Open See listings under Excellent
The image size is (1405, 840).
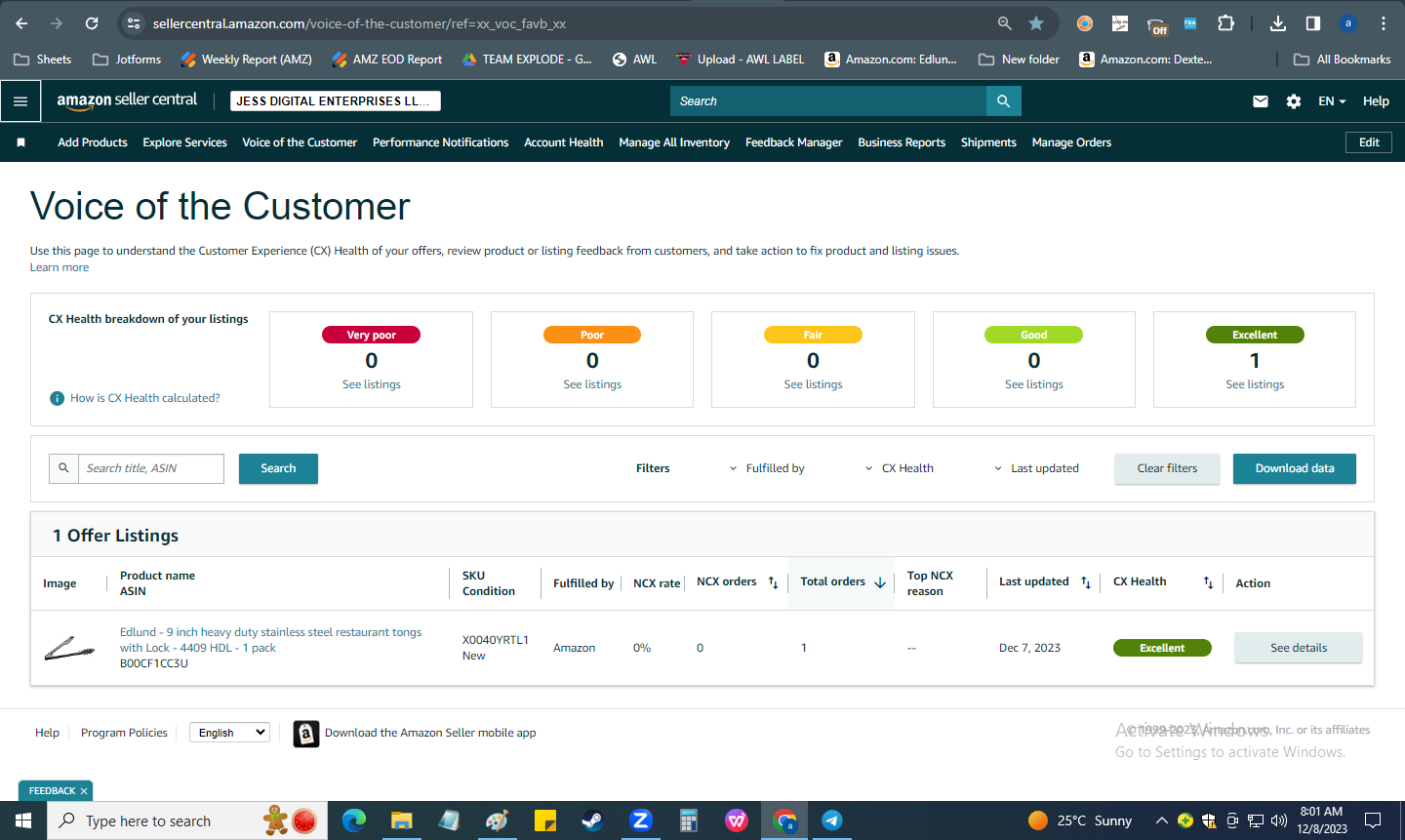point(1255,384)
